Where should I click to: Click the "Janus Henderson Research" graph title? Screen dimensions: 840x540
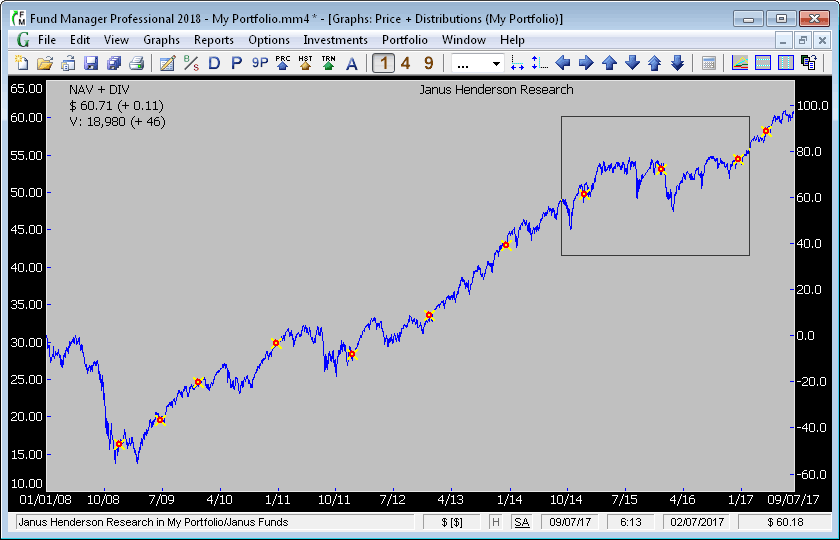point(496,89)
